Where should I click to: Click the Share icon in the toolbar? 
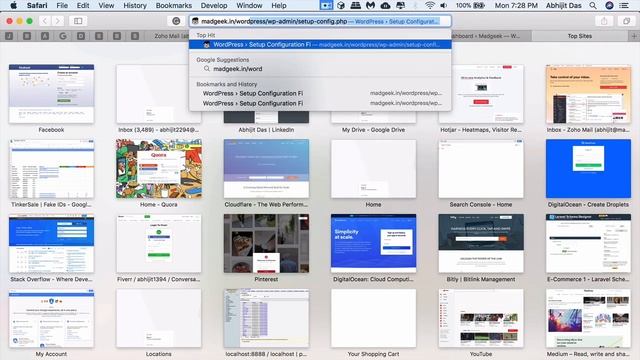click(604, 21)
